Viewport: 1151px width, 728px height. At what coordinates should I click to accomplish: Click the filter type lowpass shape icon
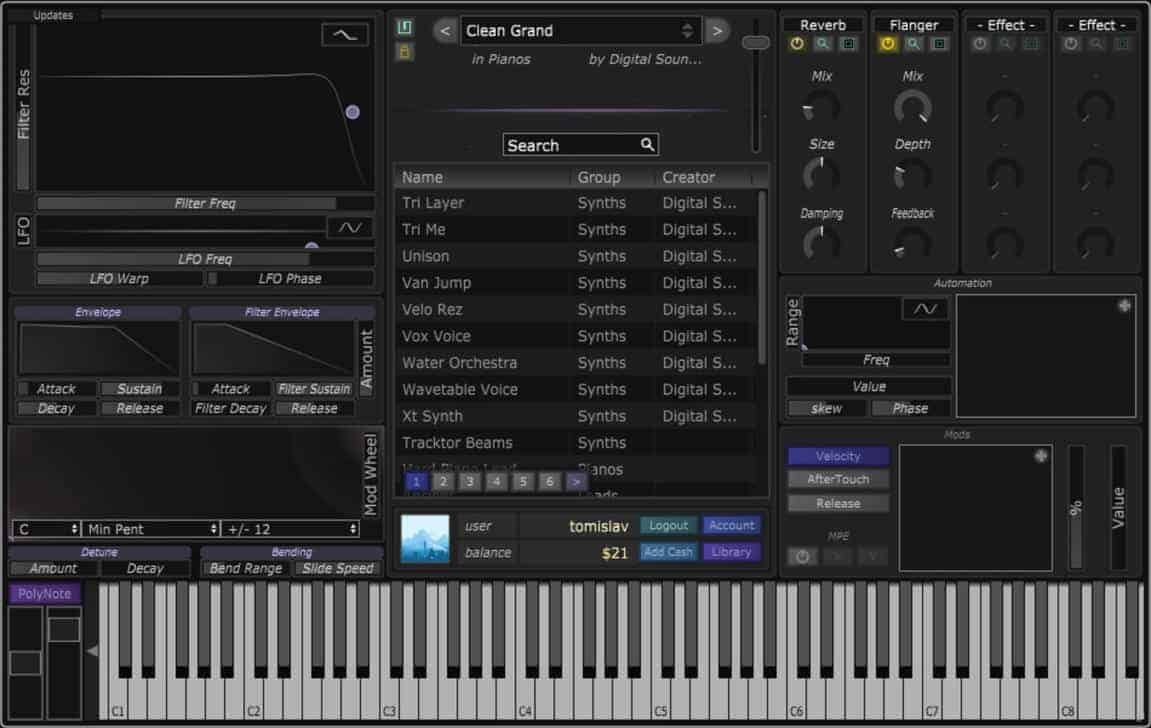point(344,34)
